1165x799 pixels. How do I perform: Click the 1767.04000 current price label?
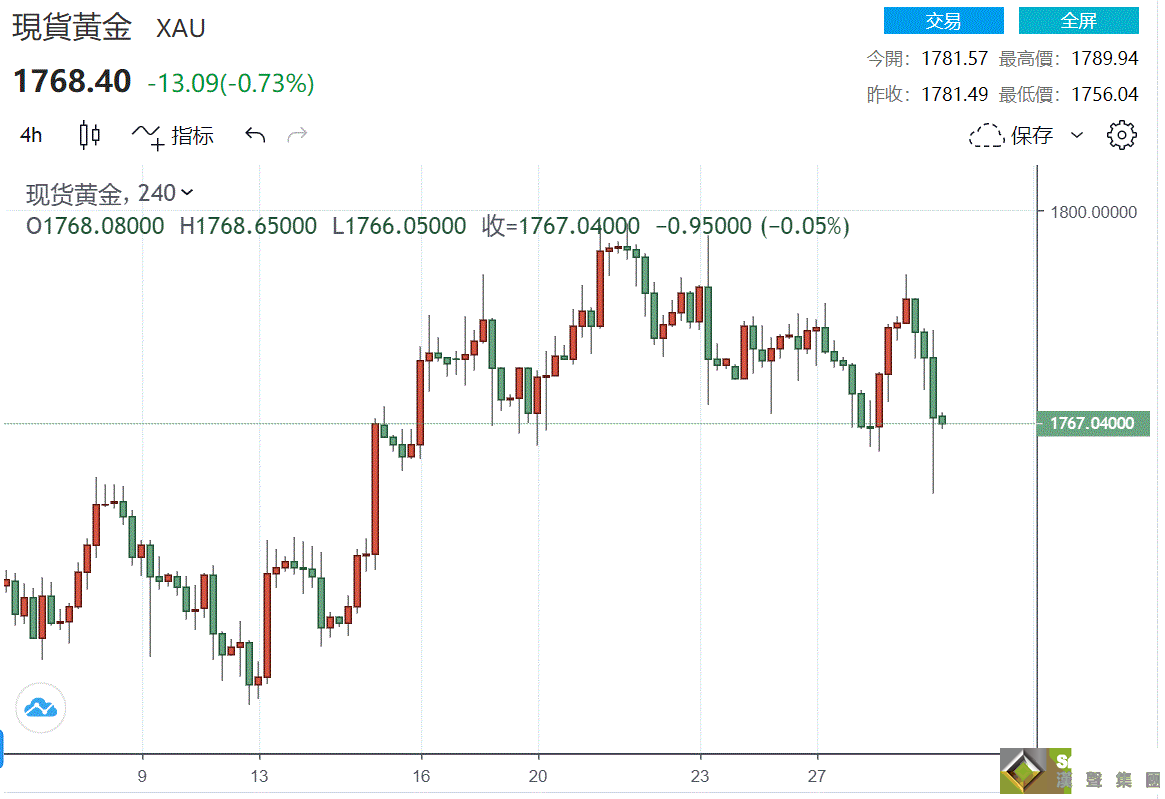tap(1092, 424)
